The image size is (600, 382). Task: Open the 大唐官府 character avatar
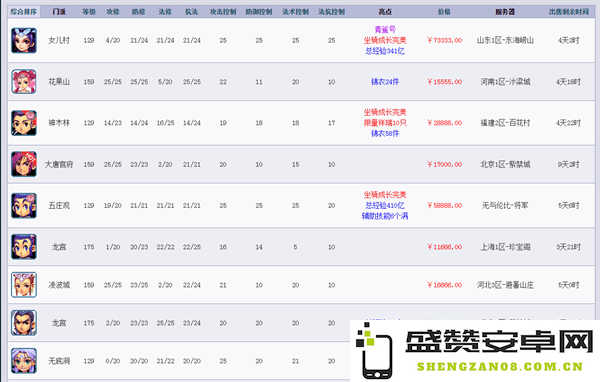24,164
